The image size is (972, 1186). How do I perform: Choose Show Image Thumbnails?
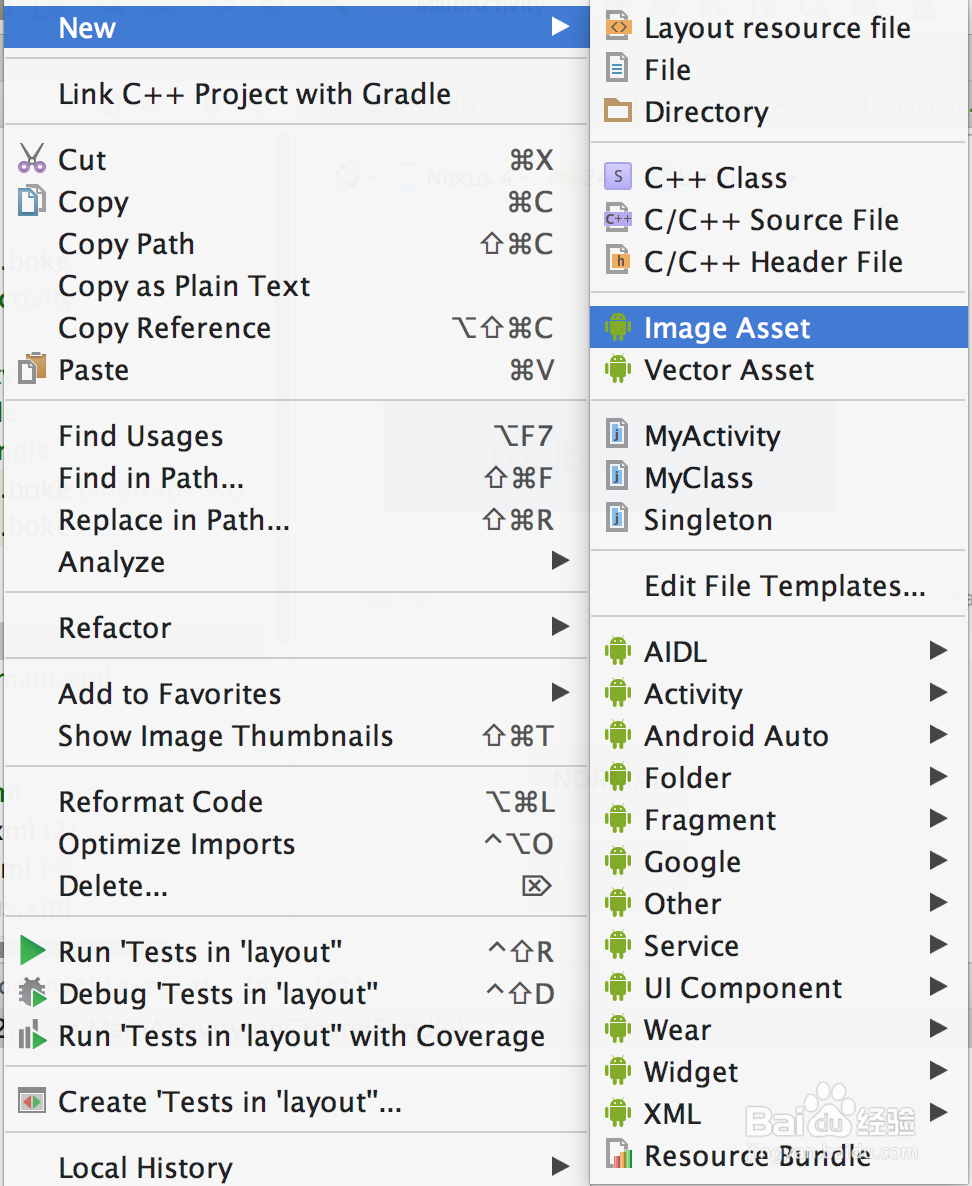point(296,735)
